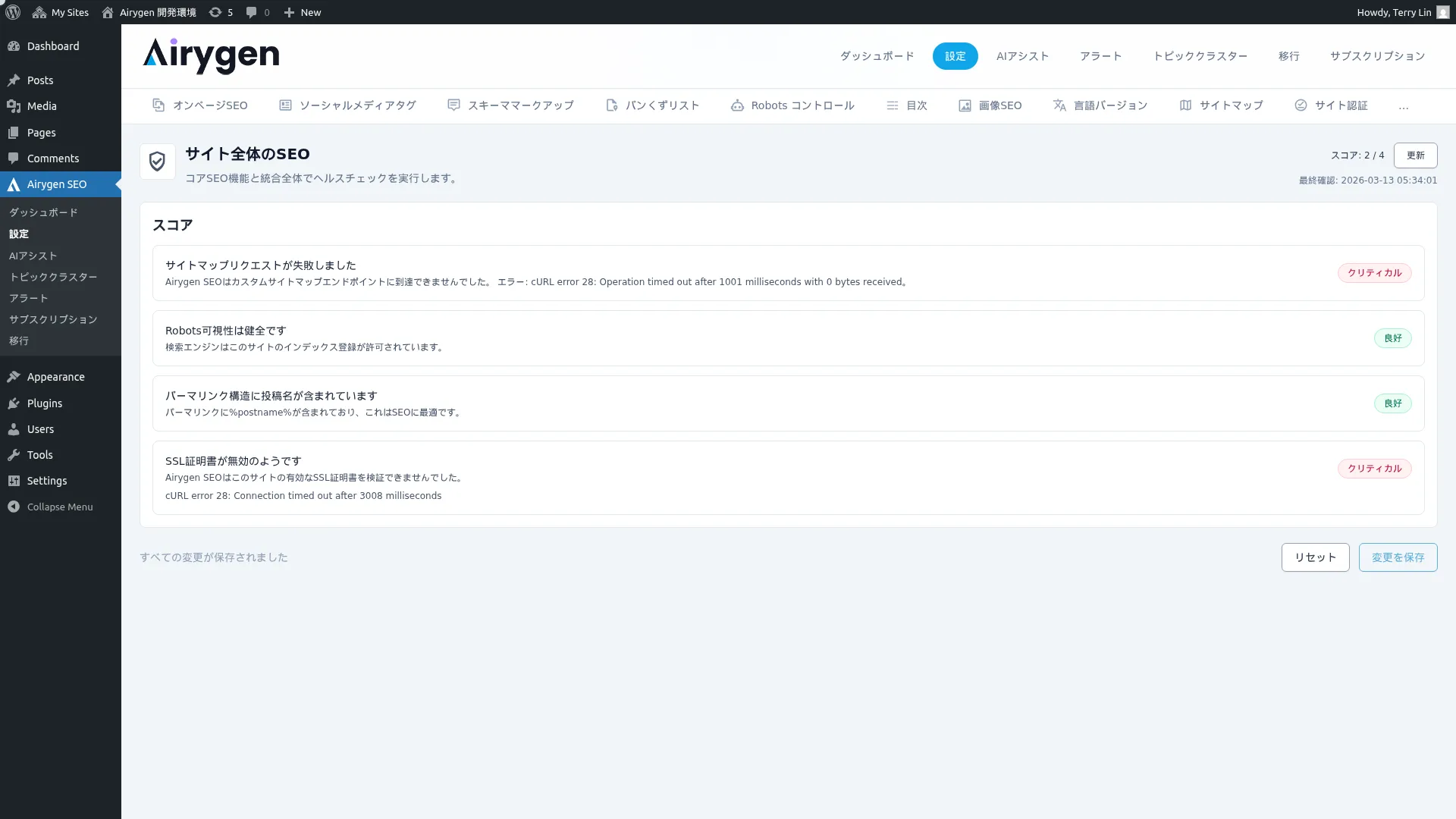The image size is (1456, 819).
Task: Select the 設定 top tab
Action: [955, 56]
